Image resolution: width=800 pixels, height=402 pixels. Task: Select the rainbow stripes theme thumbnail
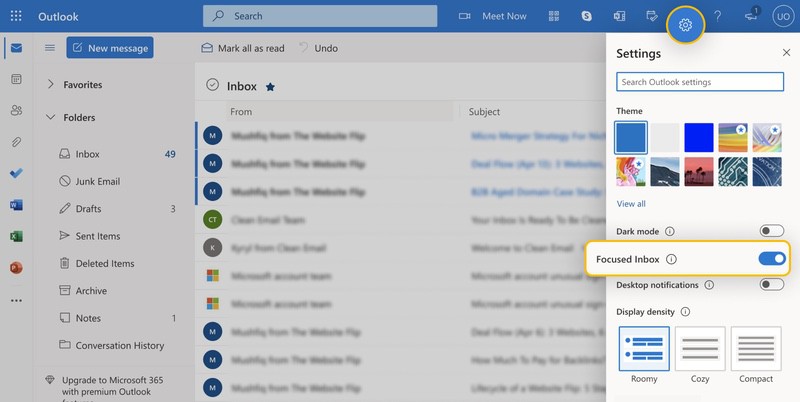733,137
